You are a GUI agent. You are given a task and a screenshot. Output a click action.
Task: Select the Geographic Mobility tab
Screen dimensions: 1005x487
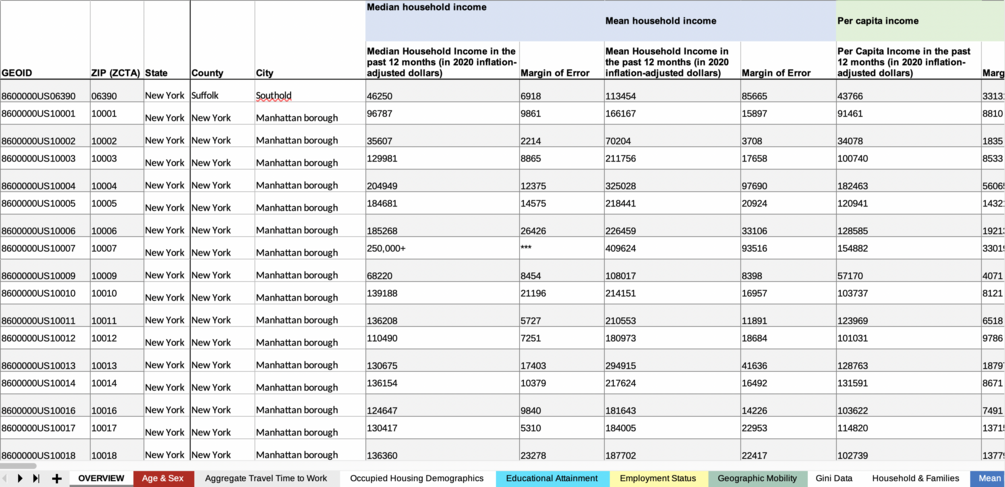[x=757, y=478]
